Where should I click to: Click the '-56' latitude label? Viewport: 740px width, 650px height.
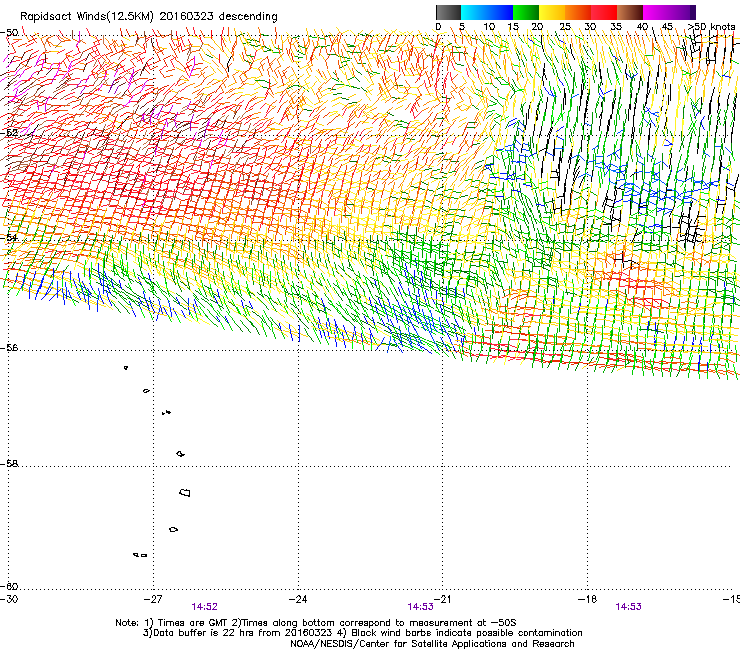coord(9,347)
